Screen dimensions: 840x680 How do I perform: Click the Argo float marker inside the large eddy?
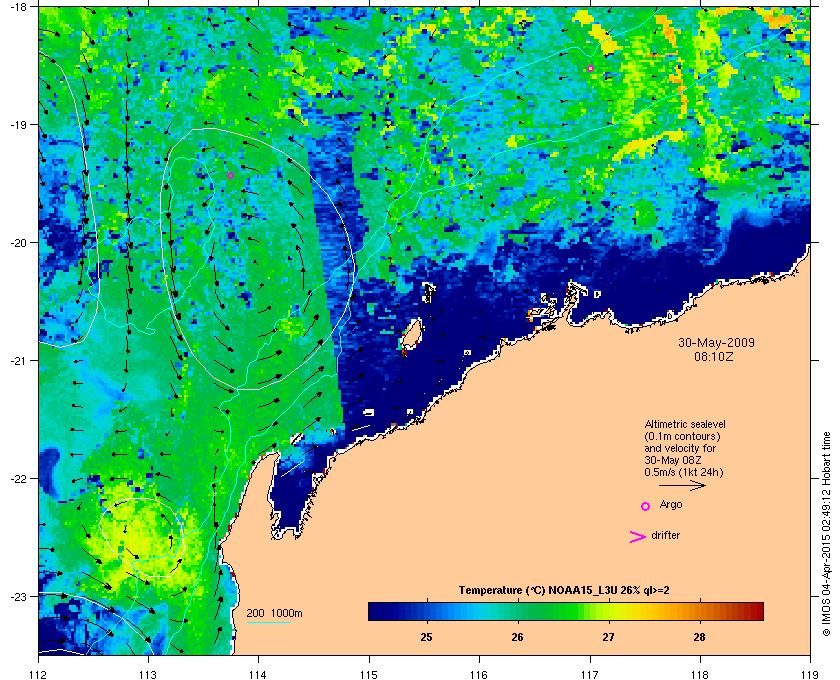pyautogui.click(x=230, y=175)
